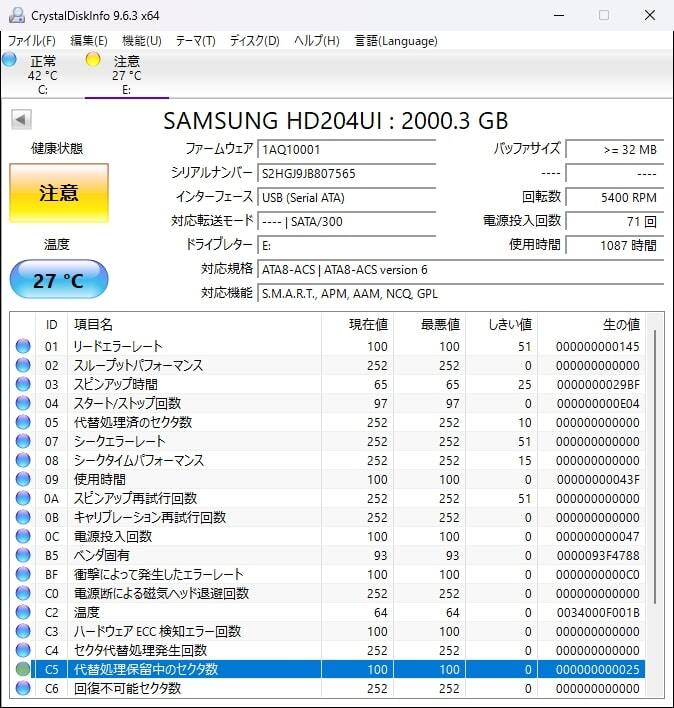Screen dimensions: 674x708
Task: Click status orb of row 04 スタート/ストップ回数
Action: point(23,403)
